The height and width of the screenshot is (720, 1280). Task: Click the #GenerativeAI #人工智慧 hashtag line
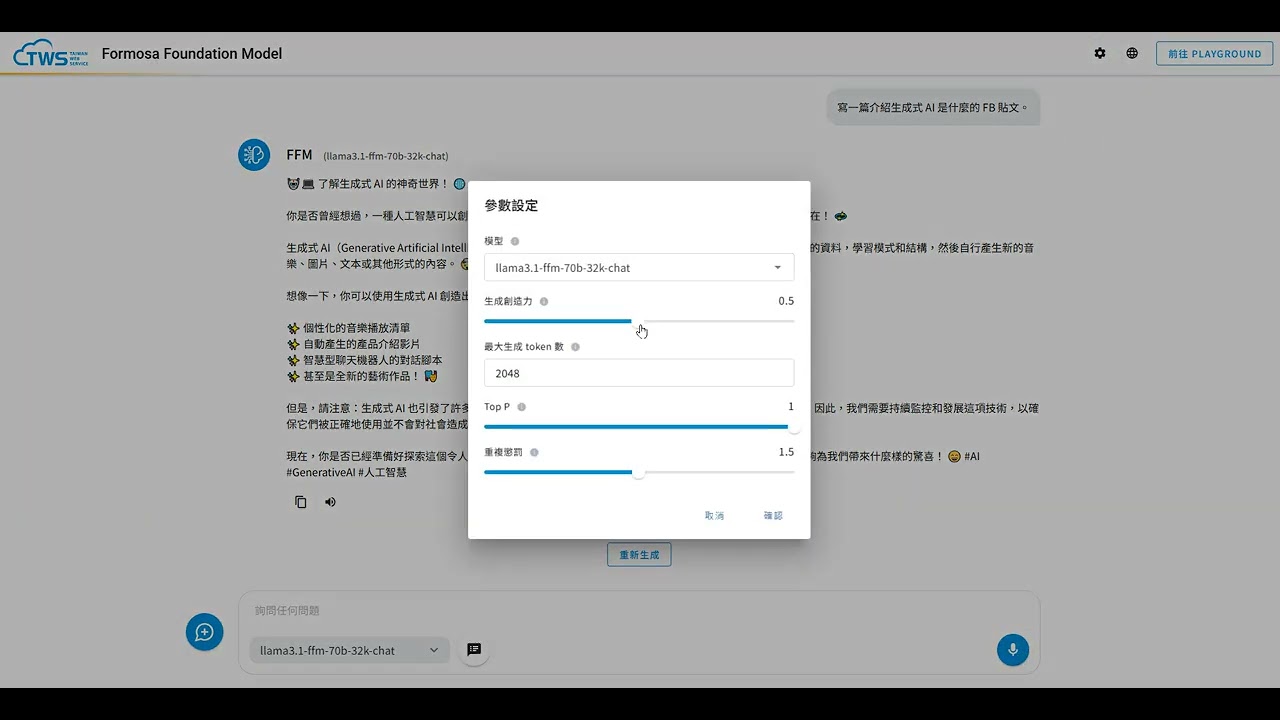coord(346,472)
